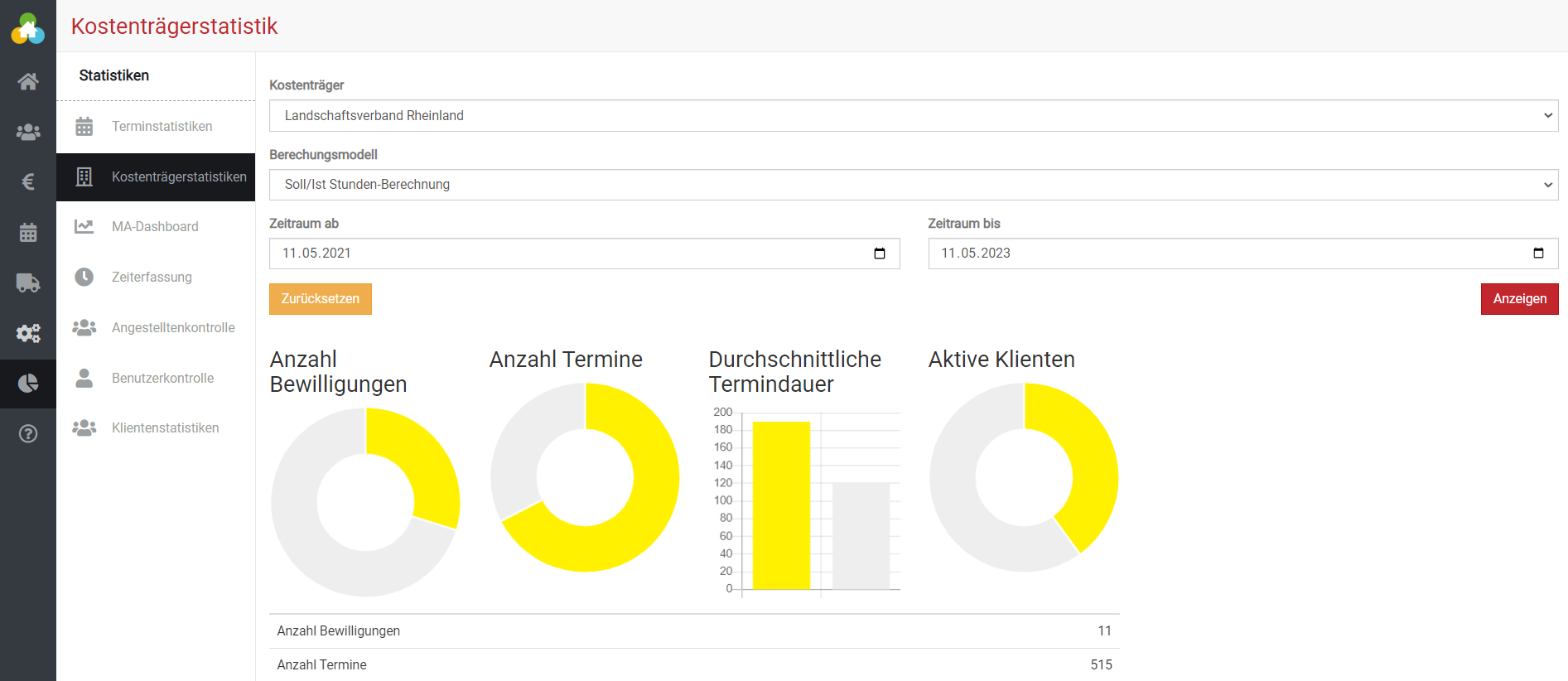The image size is (1568, 681).
Task: Navigate to Zeiterfassung
Action: 152,278
